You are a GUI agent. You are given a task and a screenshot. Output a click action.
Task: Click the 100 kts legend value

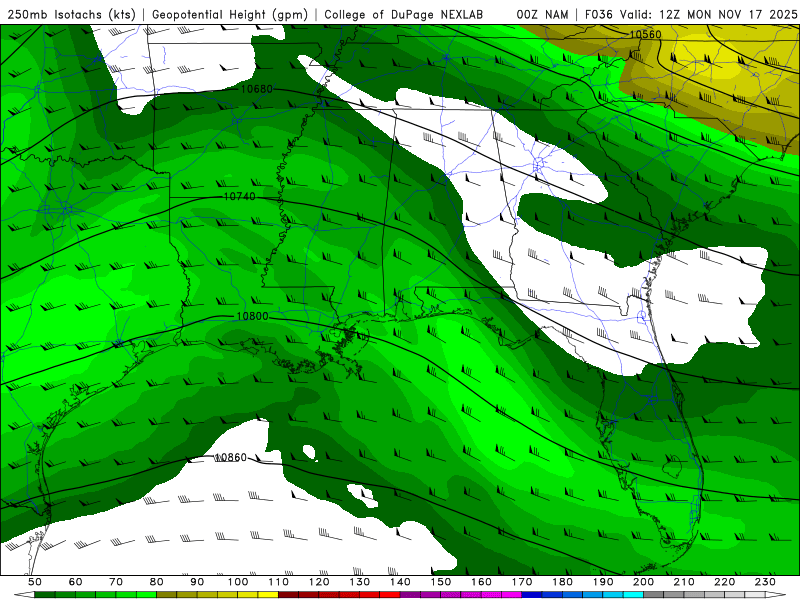pos(238,582)
